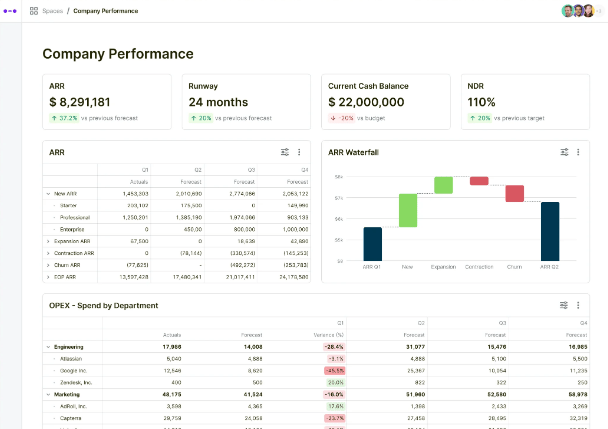Click the red Churn bar in waterfall
Image resolution: width=608 pixels, height=429 pixels.
515,194
